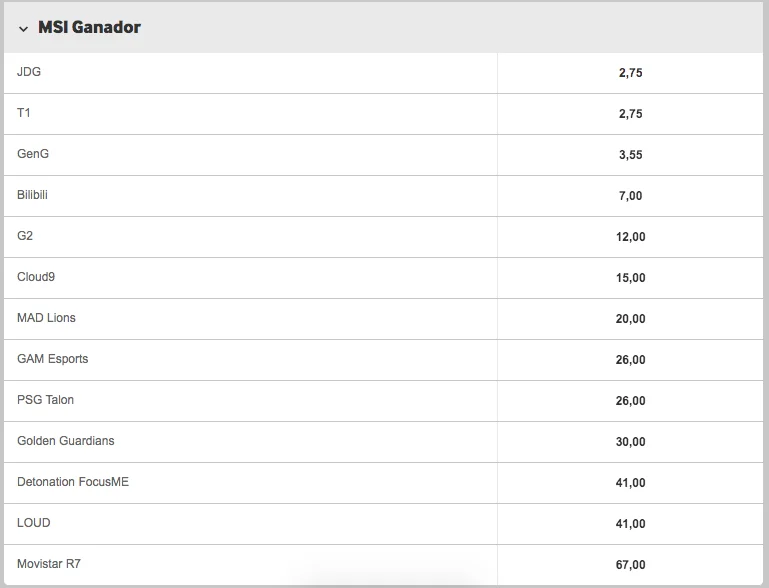Click the Movistar R7 team name
Screen dimensions: 769x588
click(49, 564)
